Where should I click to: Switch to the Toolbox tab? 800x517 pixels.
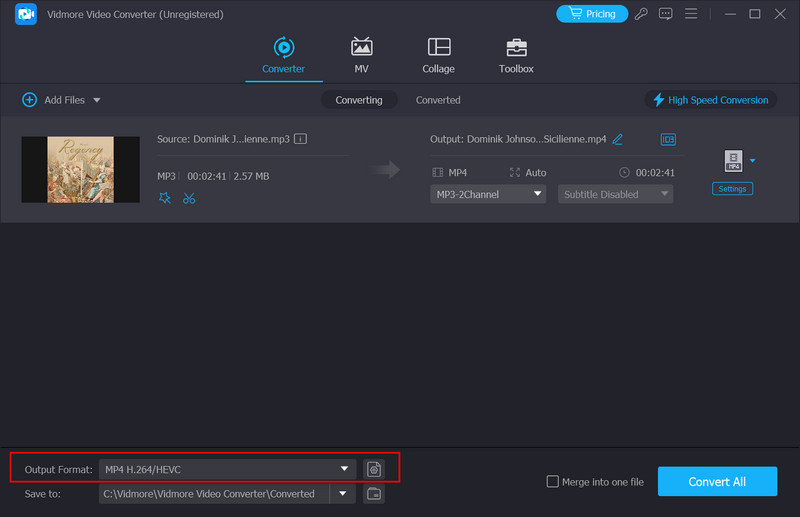(x=516, y=56)
